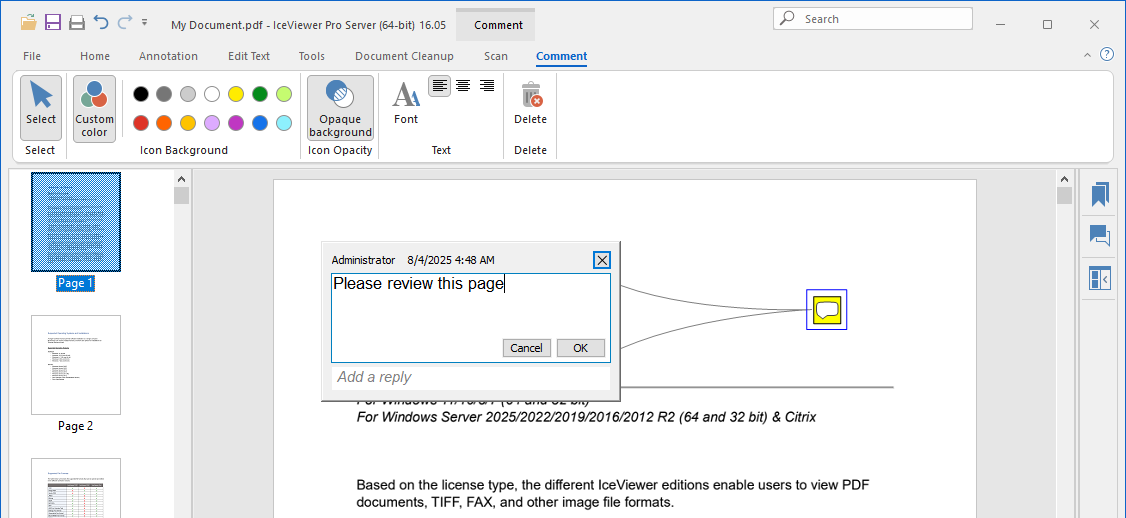Switch to the Scan tab

click(495, 56)
